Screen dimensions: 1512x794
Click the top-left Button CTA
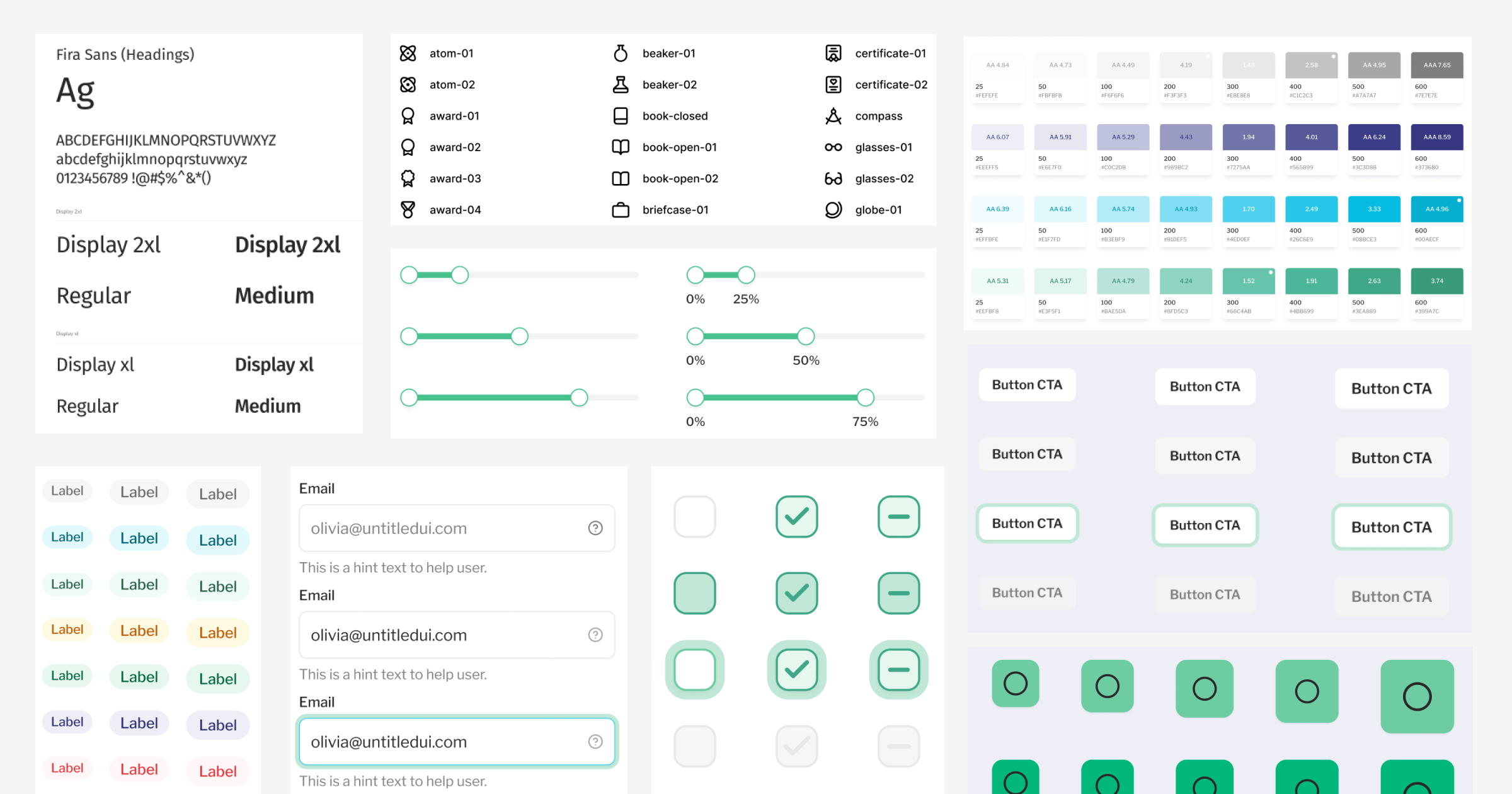1027,385
